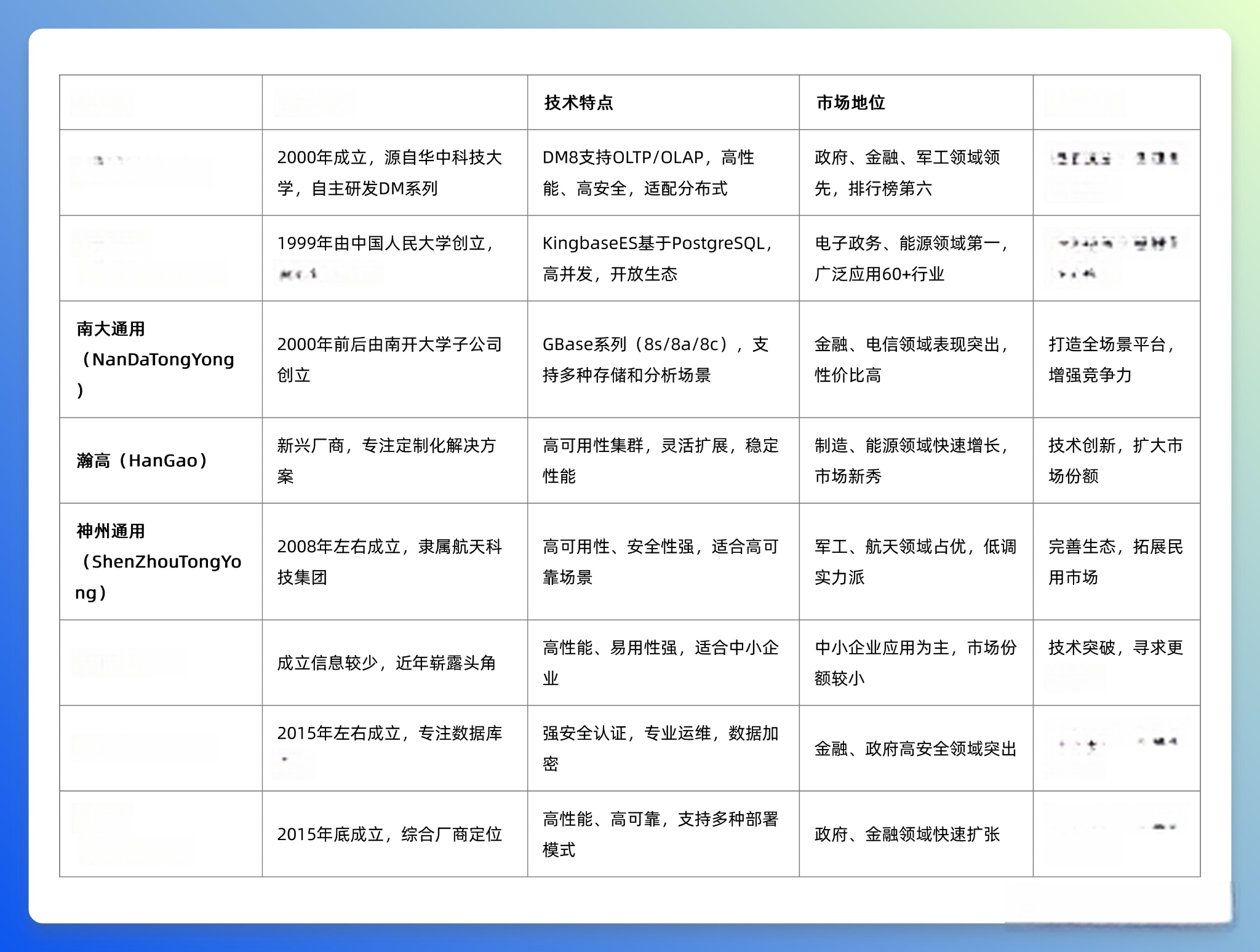The image size is (1260, 952).
Task: Click the GBase系列（8s/8a/8c） cell
Action: [663, 359]
